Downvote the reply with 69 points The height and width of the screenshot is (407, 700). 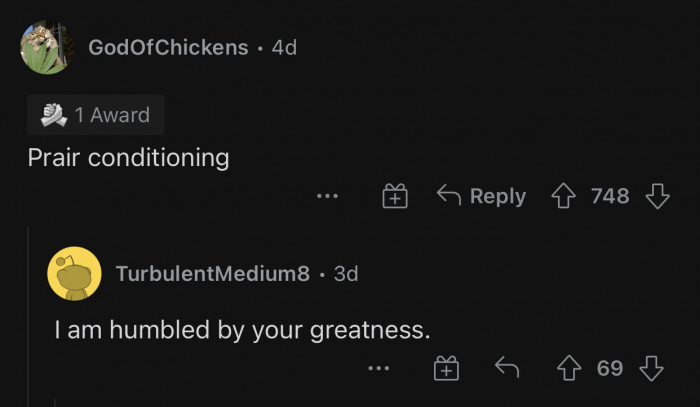(x=652, y=369)
